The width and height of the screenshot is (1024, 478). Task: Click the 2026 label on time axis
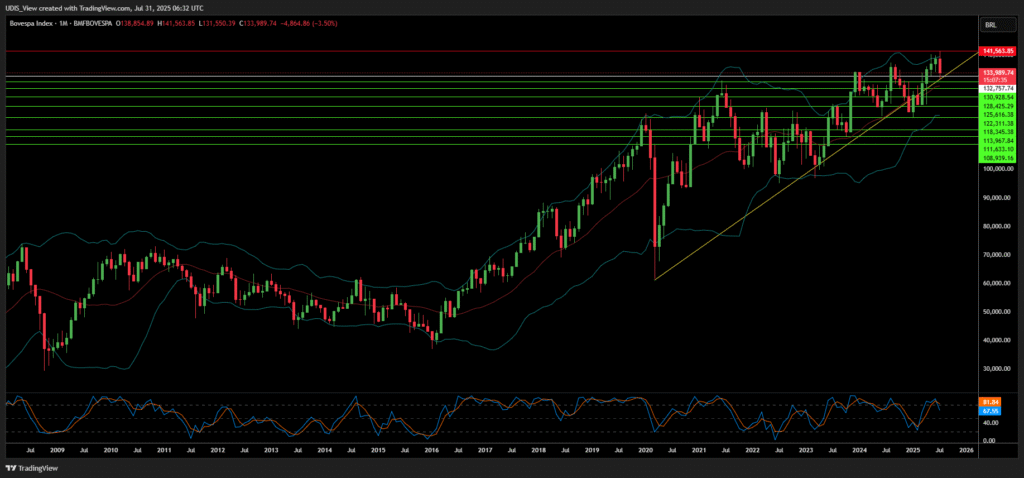(x=965, y=451)
